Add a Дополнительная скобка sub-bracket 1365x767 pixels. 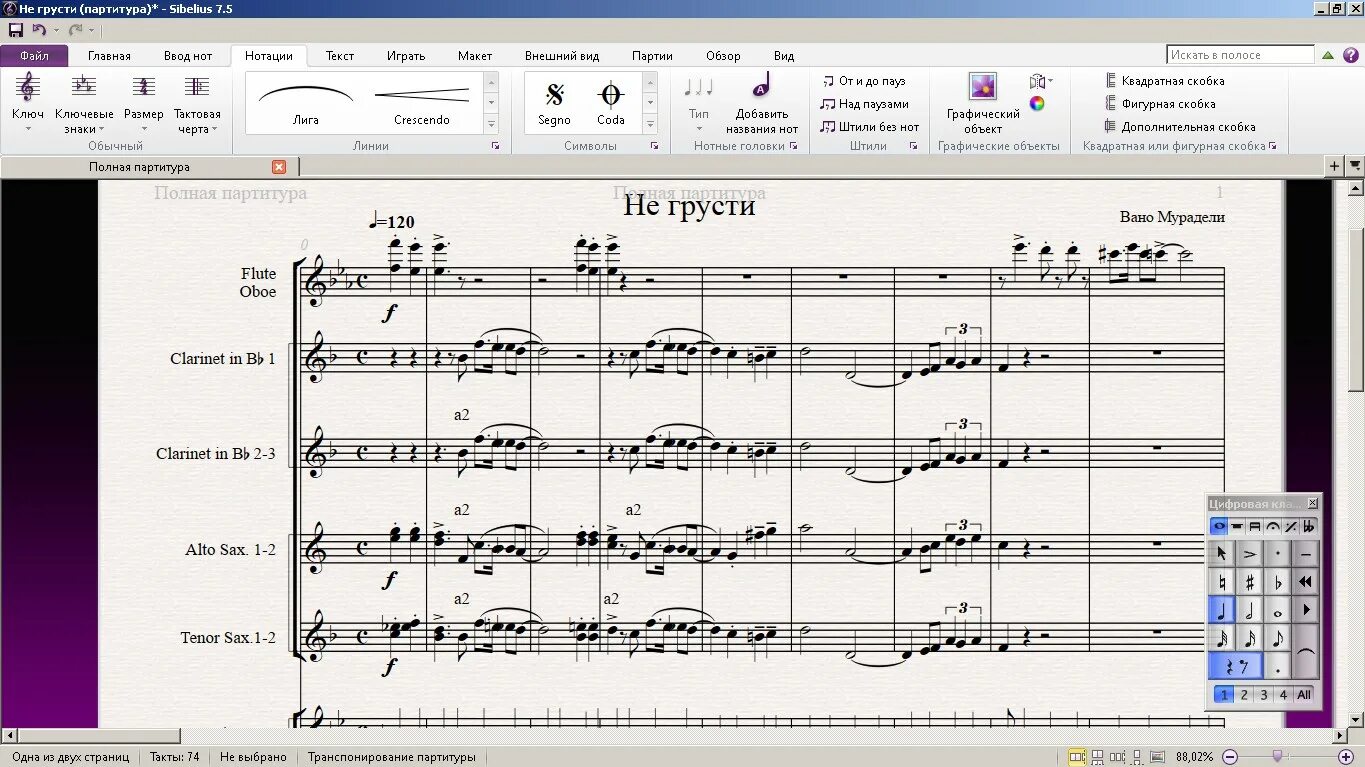click(1180, 127)
